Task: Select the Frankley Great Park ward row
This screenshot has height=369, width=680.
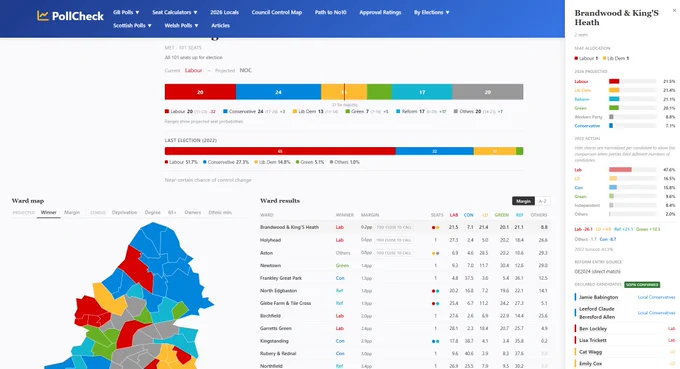Action: point(405,278)
